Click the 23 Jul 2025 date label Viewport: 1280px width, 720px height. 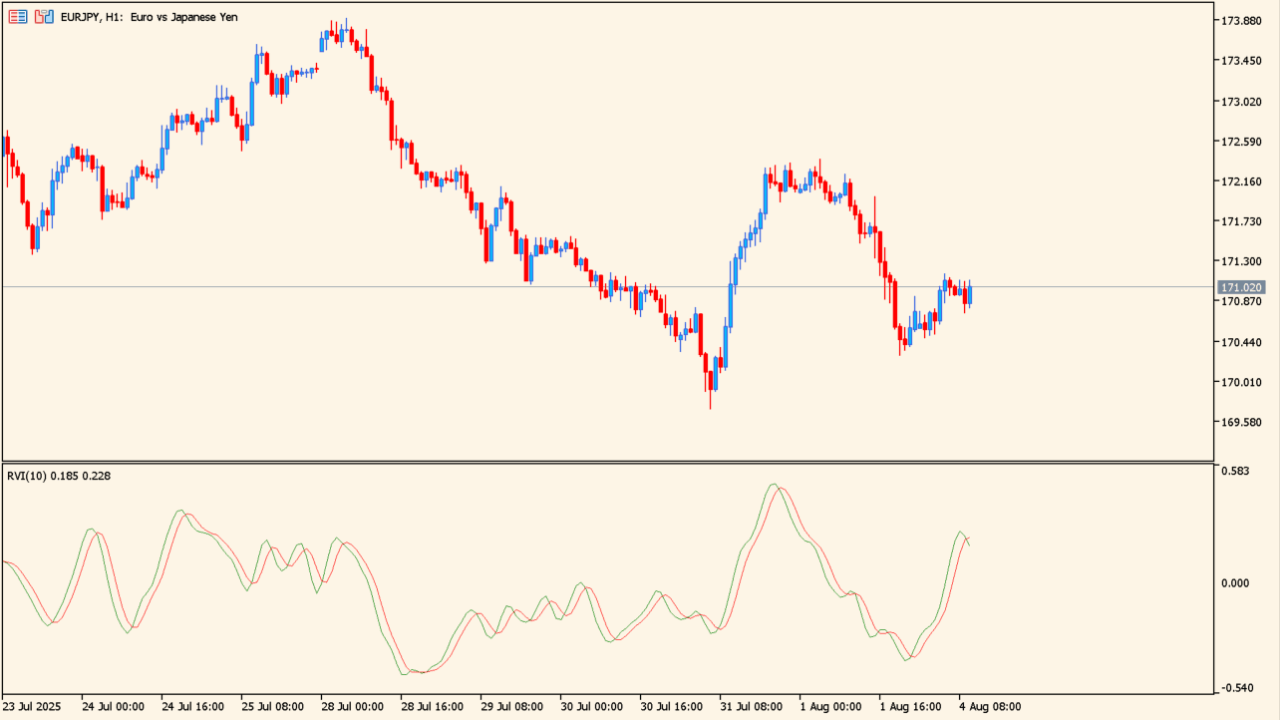(x=33, y=707)
